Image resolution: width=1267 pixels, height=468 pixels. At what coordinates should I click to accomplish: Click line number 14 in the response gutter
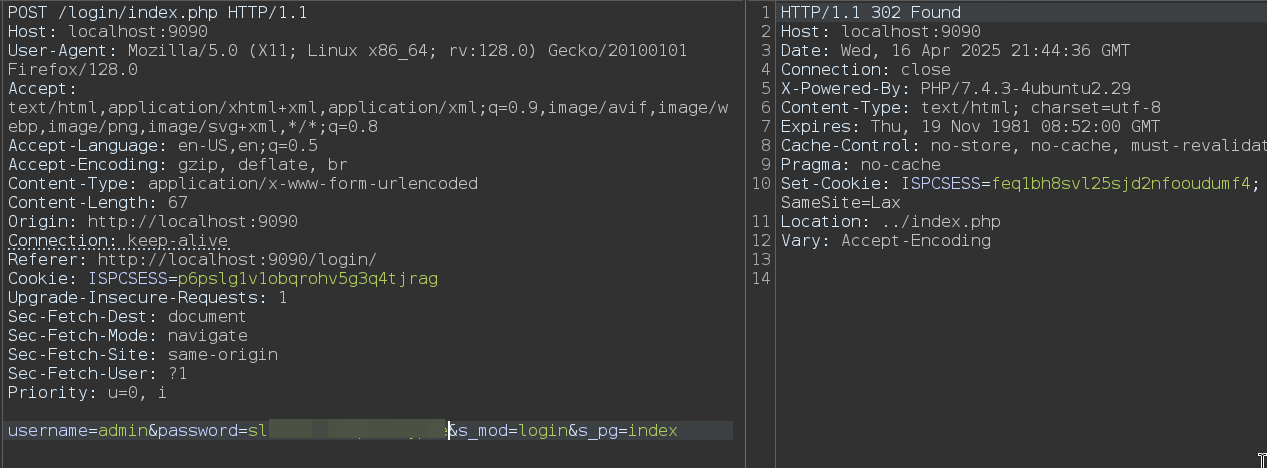coord(764,278)
